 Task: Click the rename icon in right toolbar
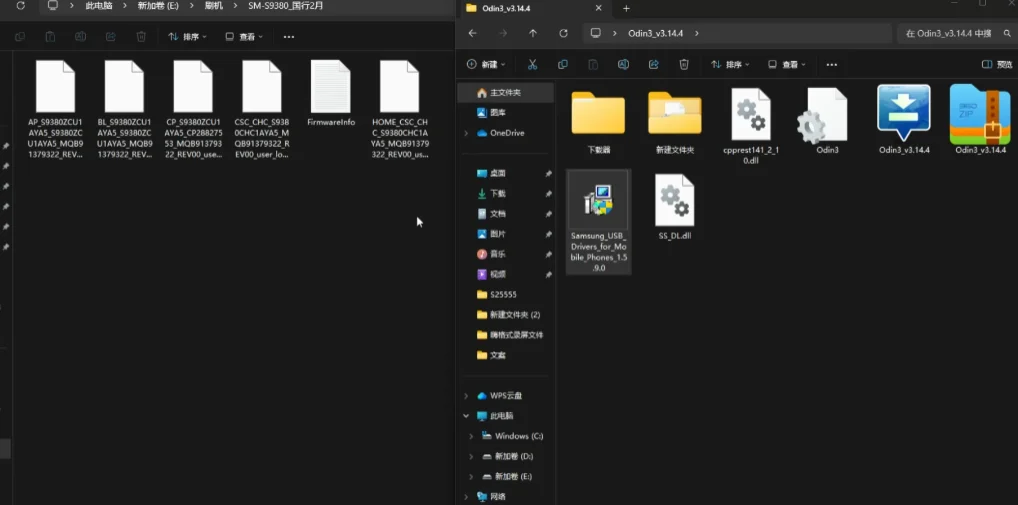pyautogui.click(x=623, y=64)
